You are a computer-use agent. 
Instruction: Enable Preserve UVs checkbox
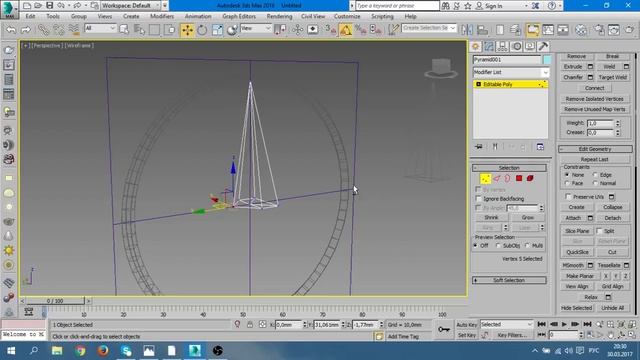point(568,197)
